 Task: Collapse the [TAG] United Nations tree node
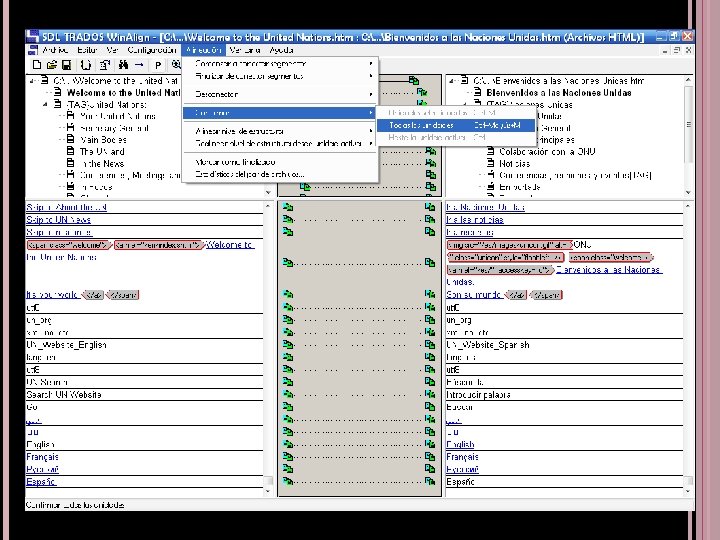45,104
